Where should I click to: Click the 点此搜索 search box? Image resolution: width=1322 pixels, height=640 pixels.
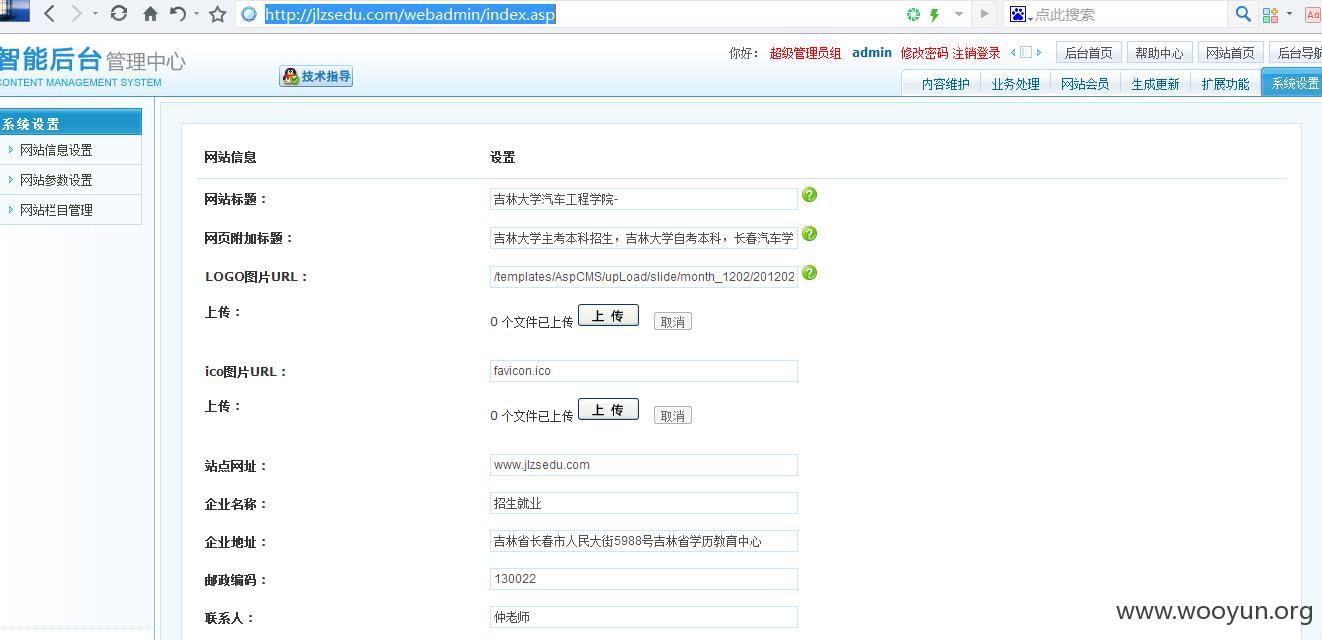coord(1128,14)
